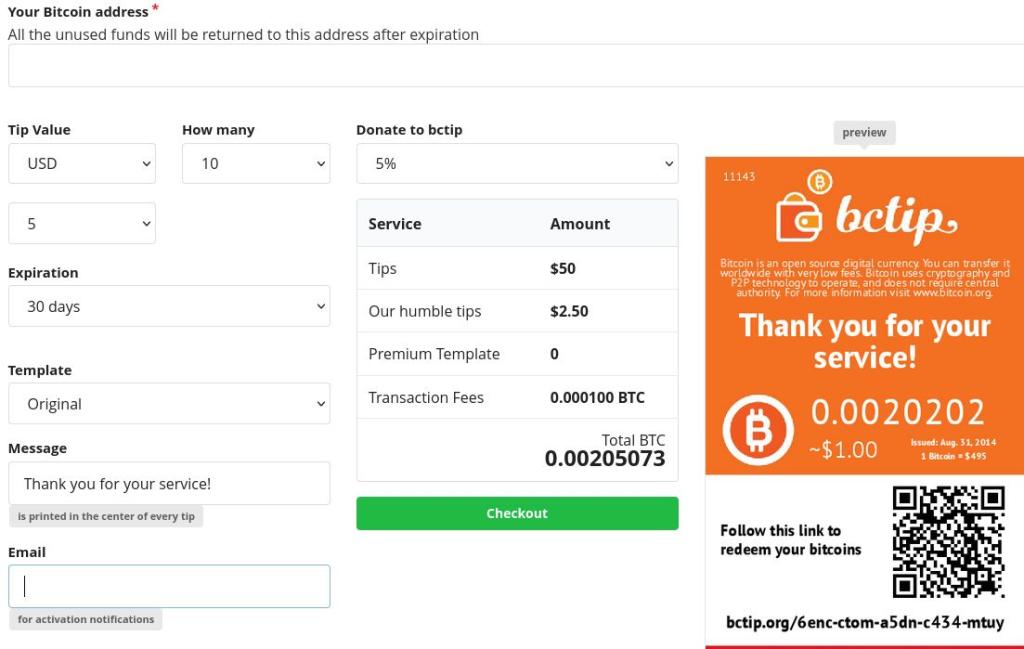This screenshot has height=649, width=1024.
Task: Change the Donate to bctip percentage
Action: 517,163
